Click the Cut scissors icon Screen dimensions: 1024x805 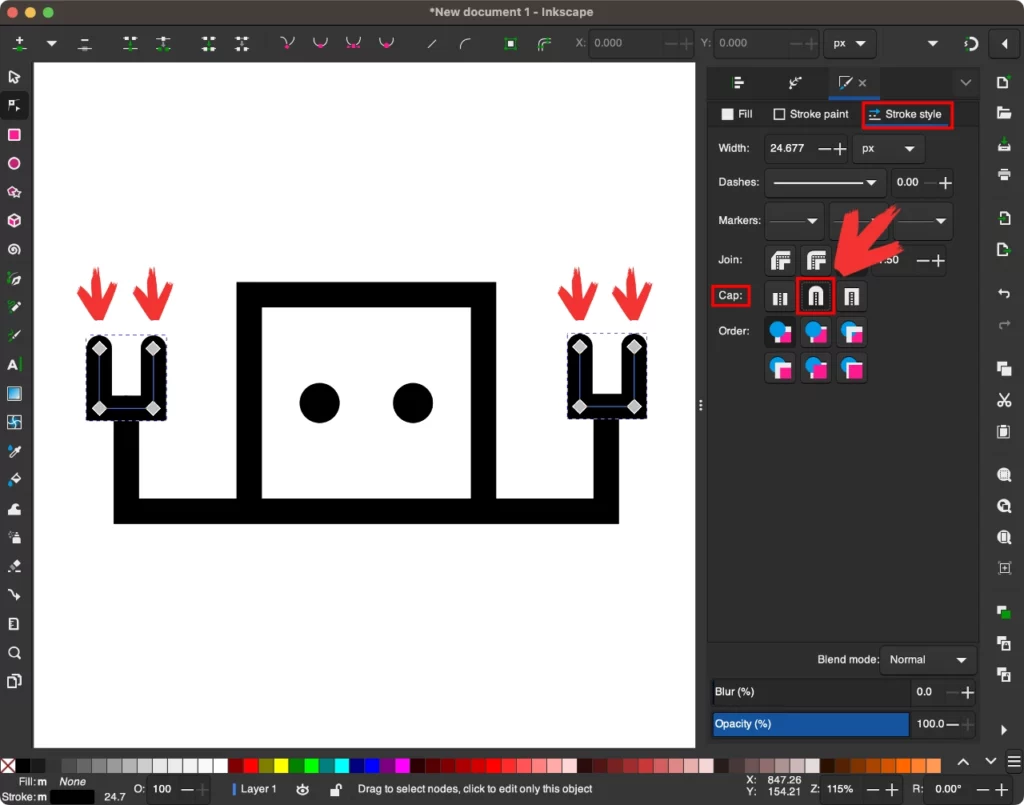coord(1004,400)
